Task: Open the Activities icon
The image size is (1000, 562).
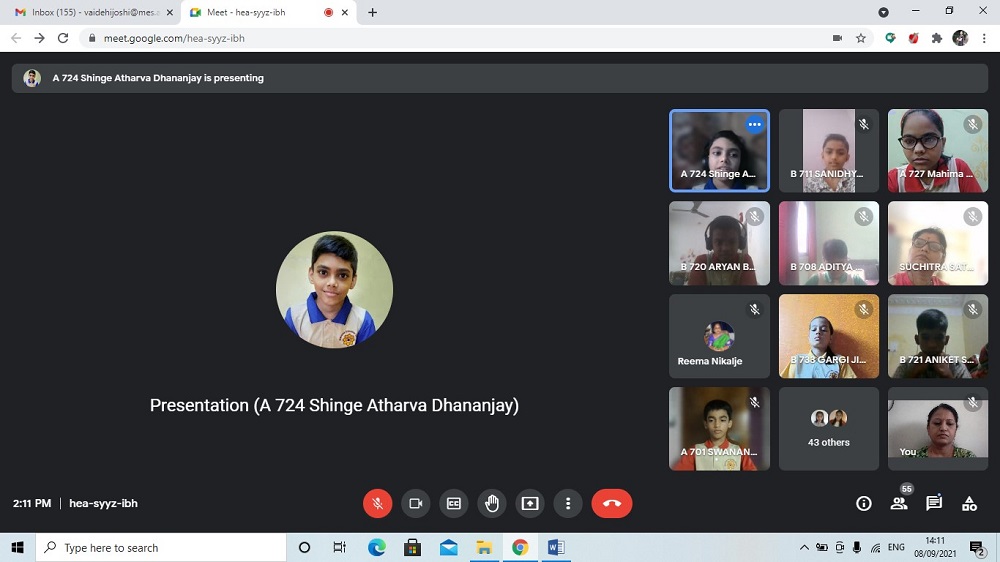Action: pos(969,504)
